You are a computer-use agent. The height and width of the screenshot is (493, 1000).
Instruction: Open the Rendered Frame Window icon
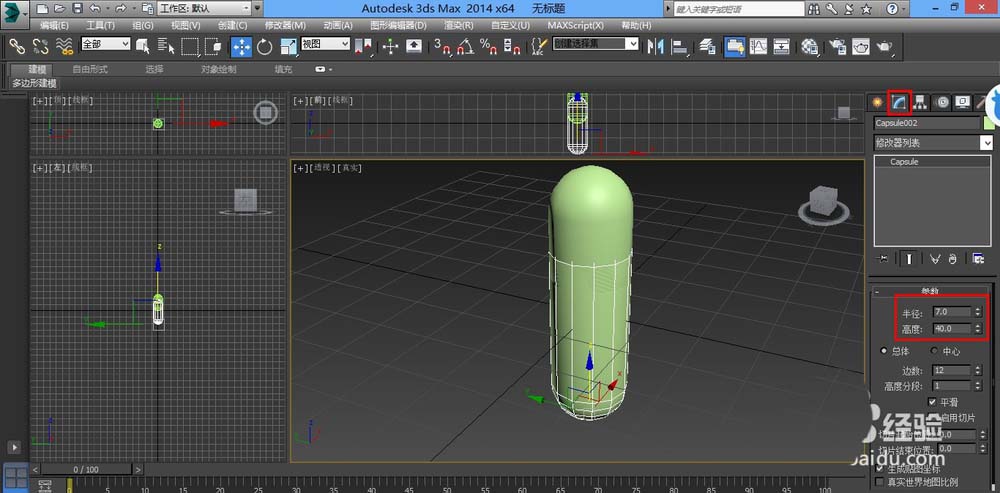point(861,46)
